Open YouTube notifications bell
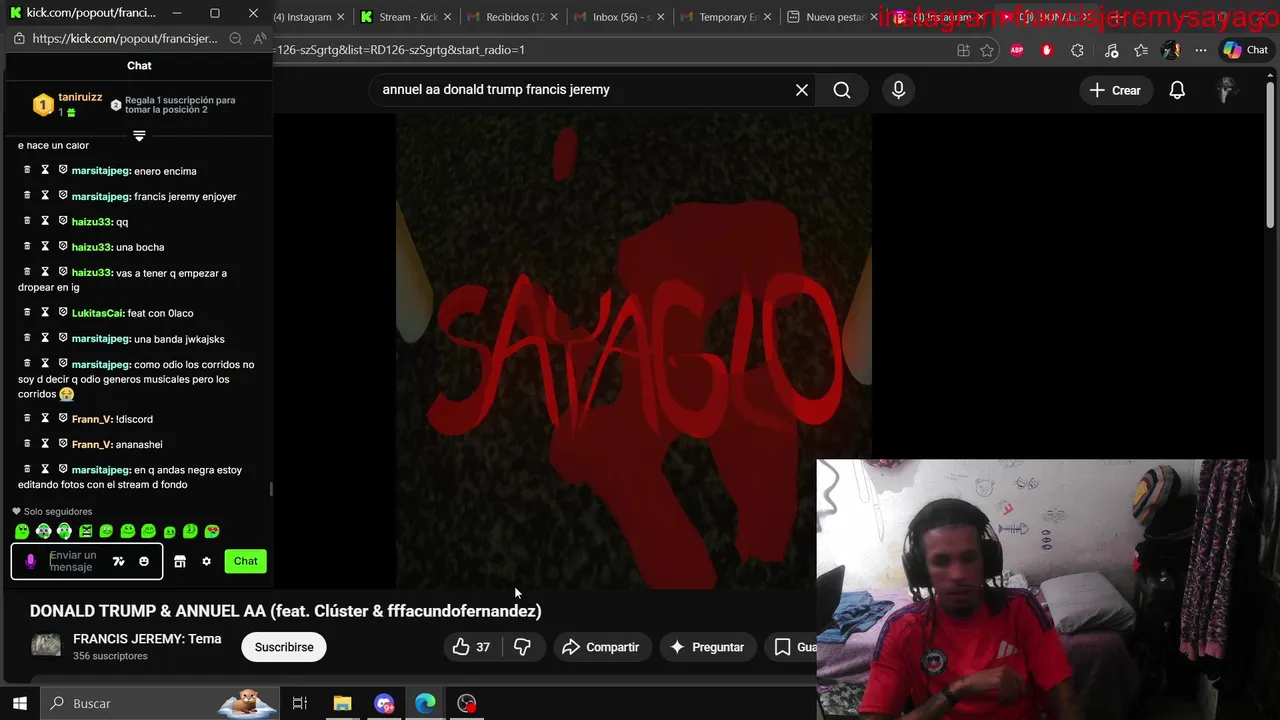Image resolution: width=1280 pixels, height=720 pixels. pyautogui.click(x=1177, y=90)
